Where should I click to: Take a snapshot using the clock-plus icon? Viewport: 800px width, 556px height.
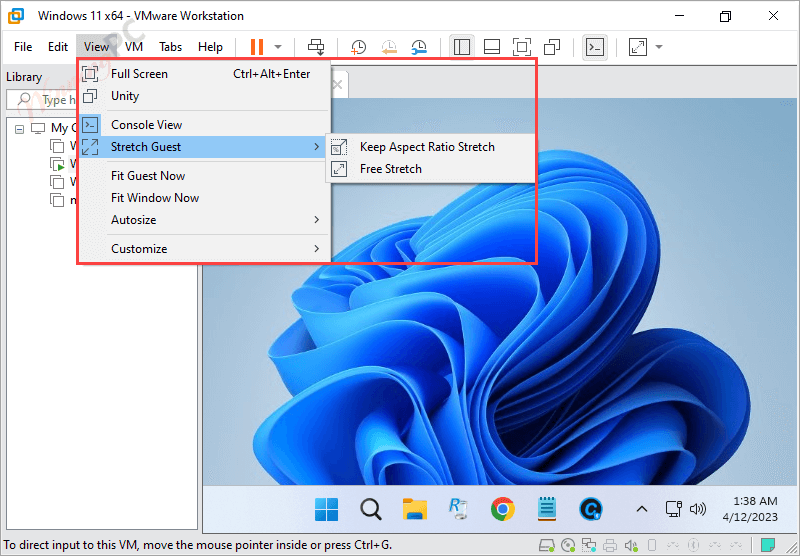(x=358, y=47)
